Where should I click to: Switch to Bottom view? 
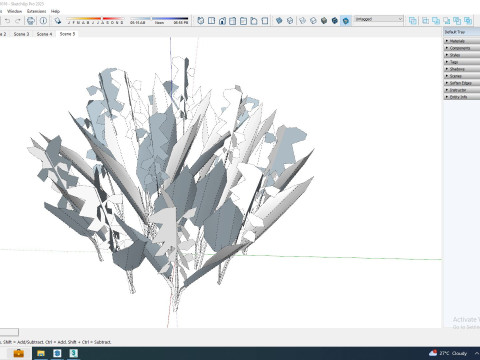tap(265, 21)
